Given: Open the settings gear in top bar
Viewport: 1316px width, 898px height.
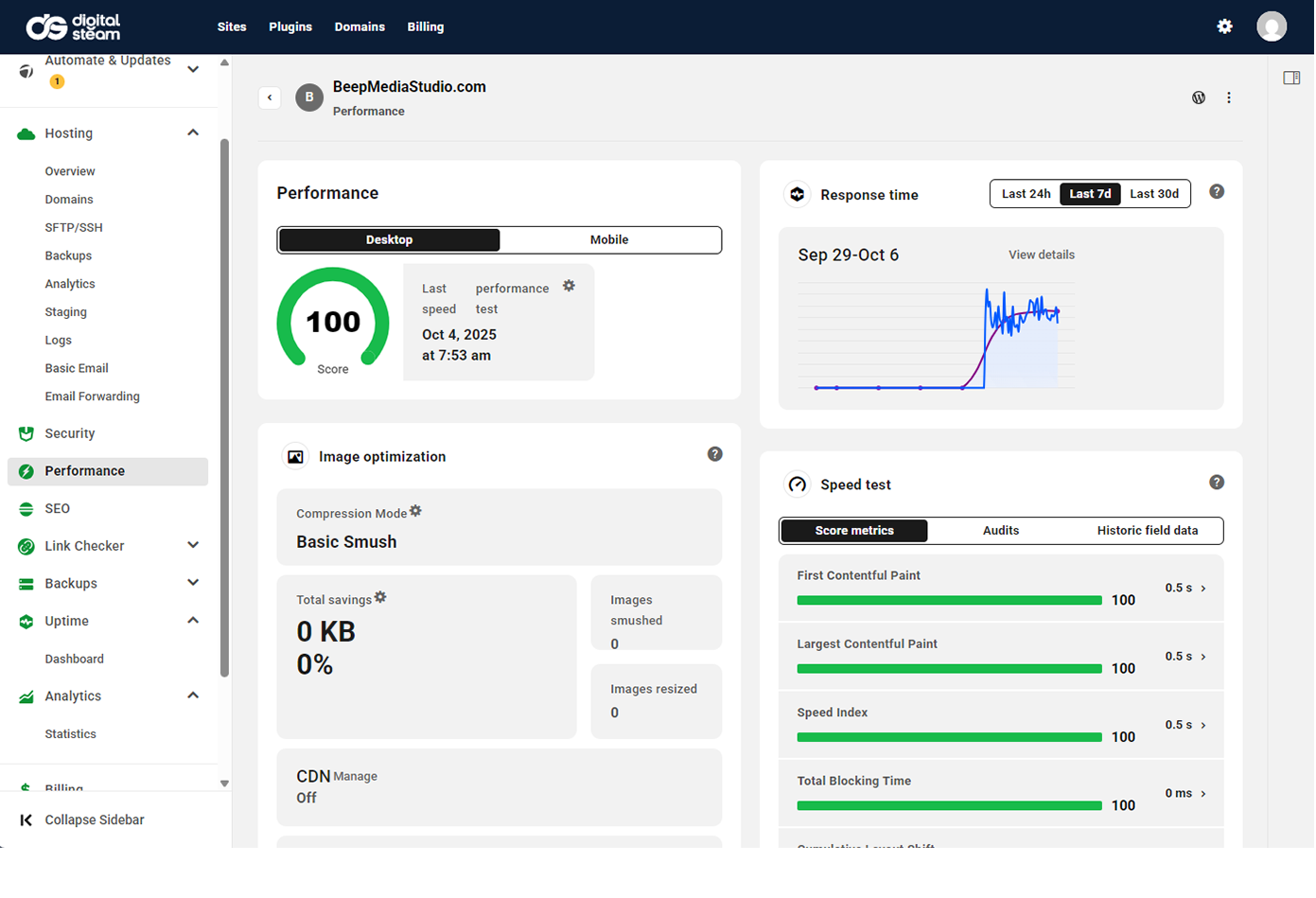Looking at the screenshot, I should click(1224, 26).
